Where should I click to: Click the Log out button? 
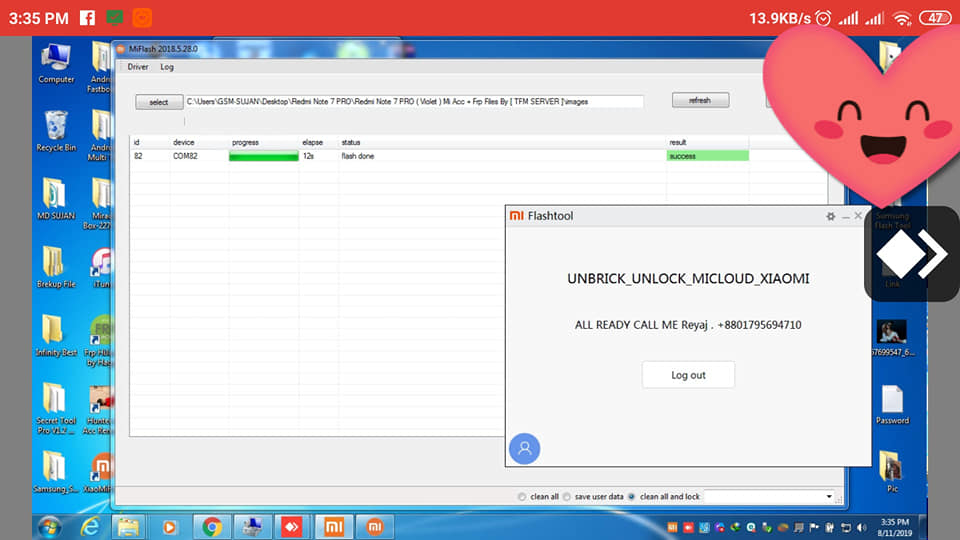[x=688, y=375]
